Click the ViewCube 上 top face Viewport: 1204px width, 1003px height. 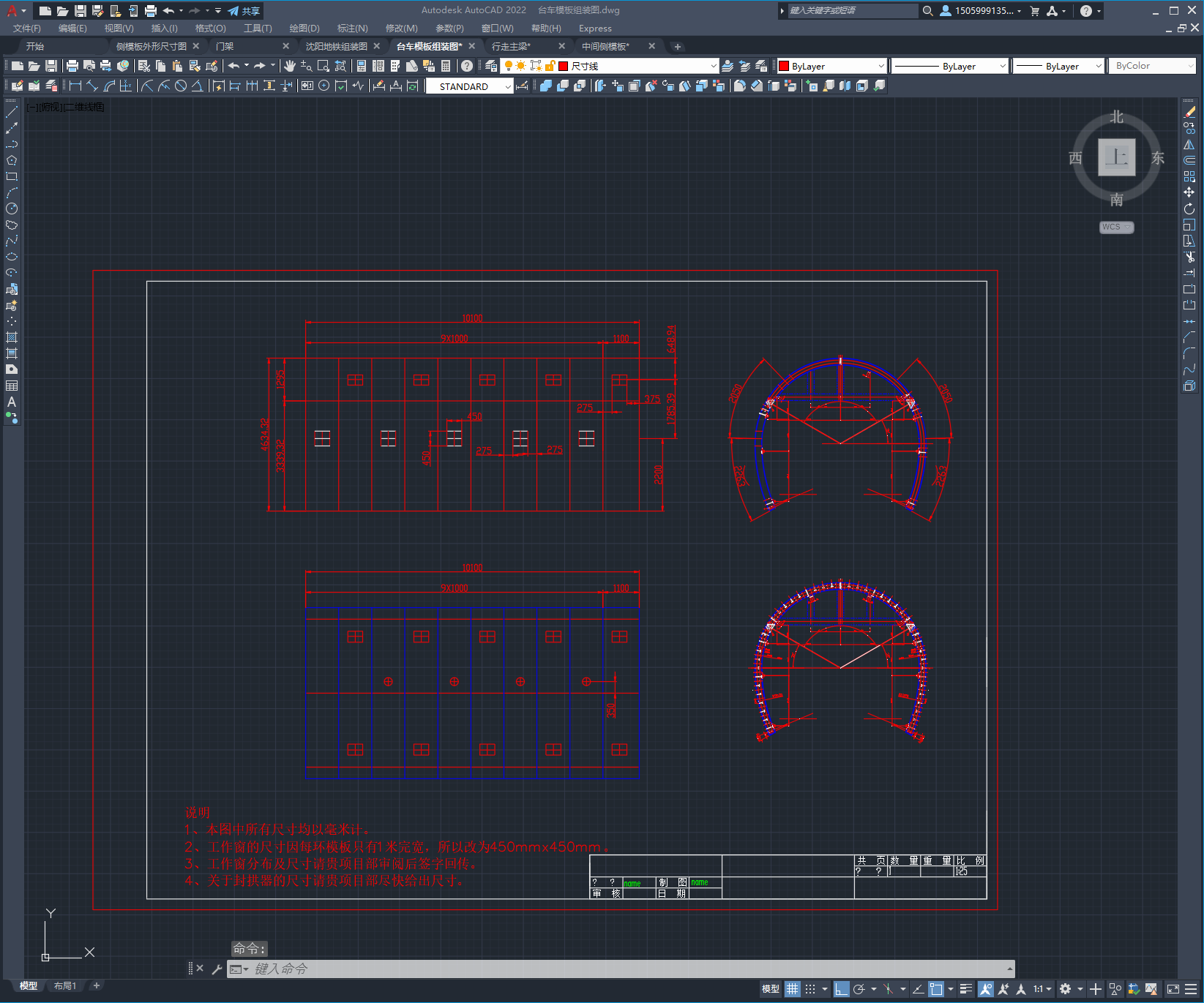pos(1116,157)
